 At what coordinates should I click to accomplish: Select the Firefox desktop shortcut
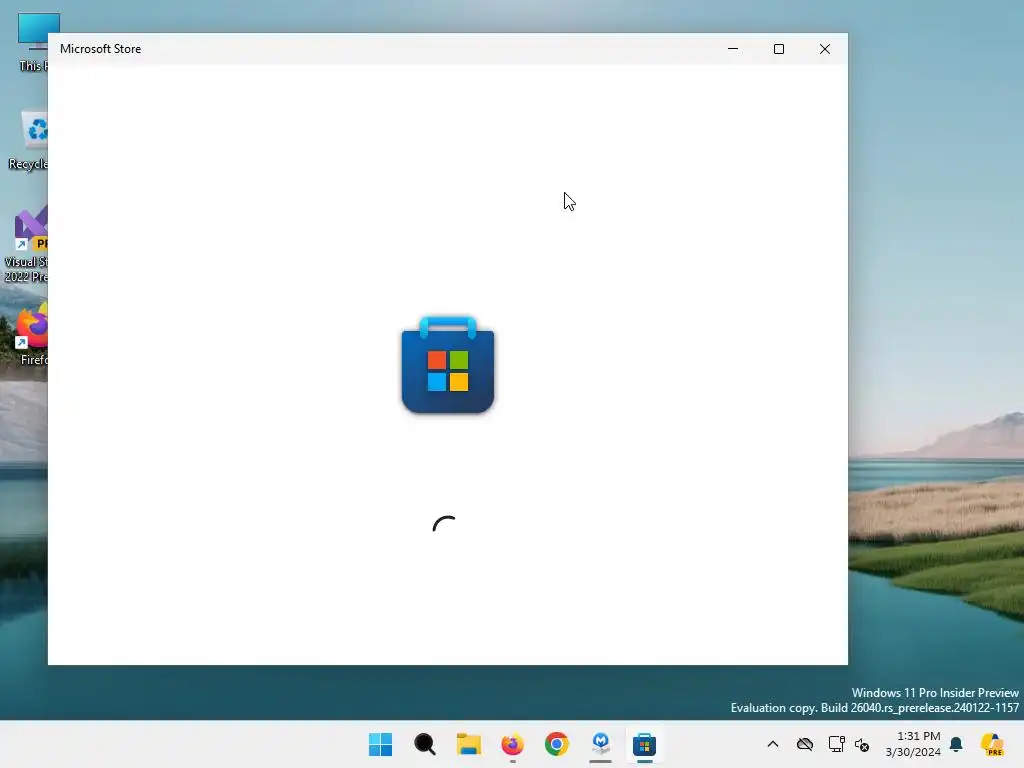(x=31, y=334)
